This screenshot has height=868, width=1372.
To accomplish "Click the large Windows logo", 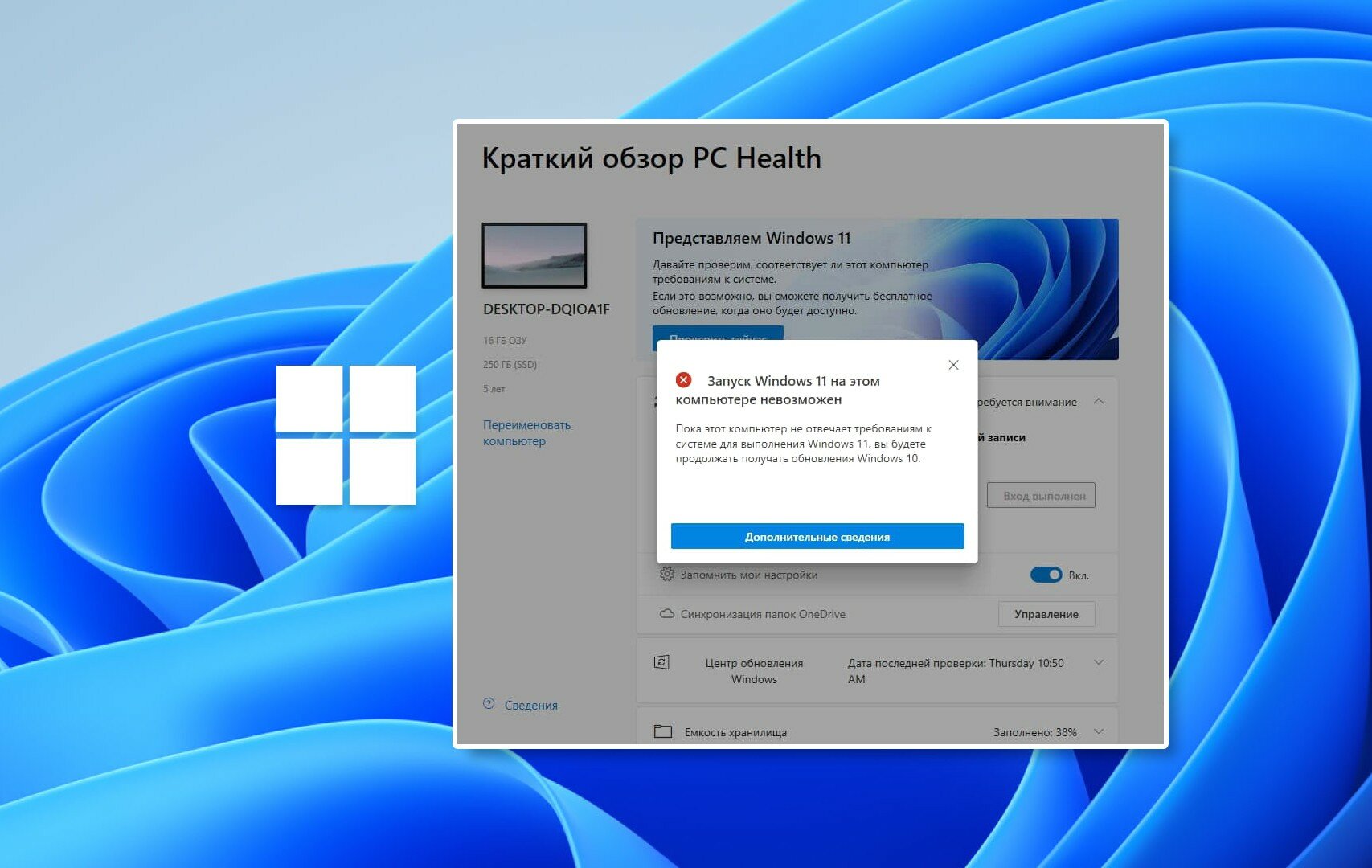I will [x=346, y=435].
